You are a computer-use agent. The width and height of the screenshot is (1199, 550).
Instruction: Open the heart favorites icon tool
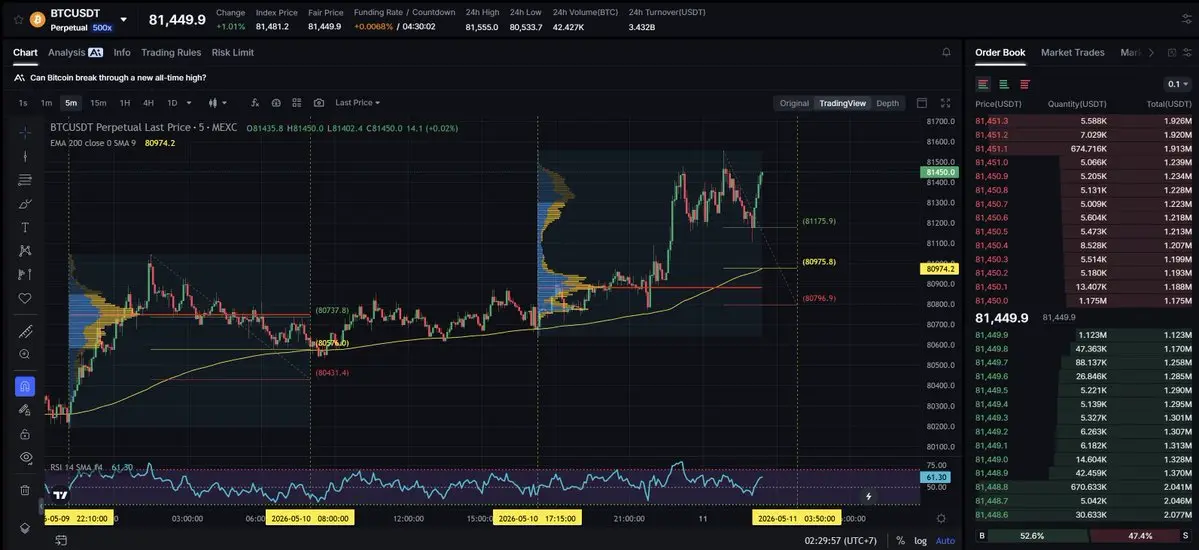(x=25, y=298)
